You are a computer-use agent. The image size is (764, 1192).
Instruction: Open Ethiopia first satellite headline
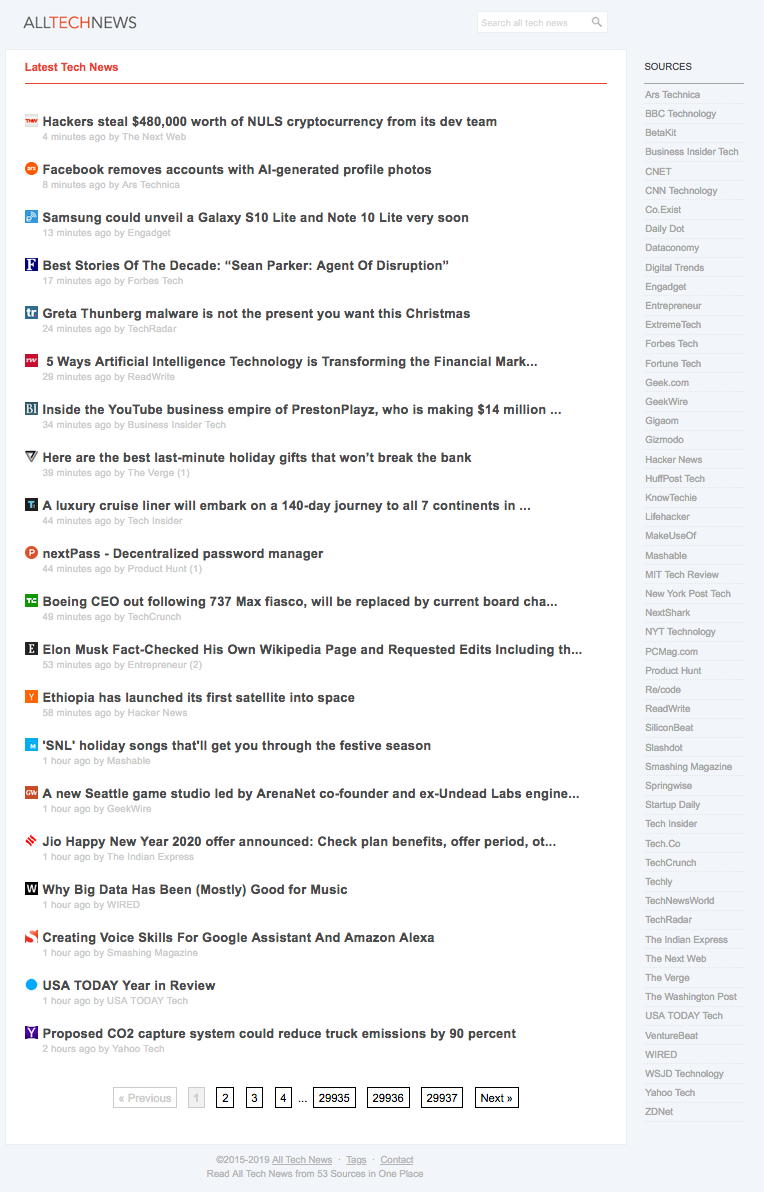click(198, 697)
